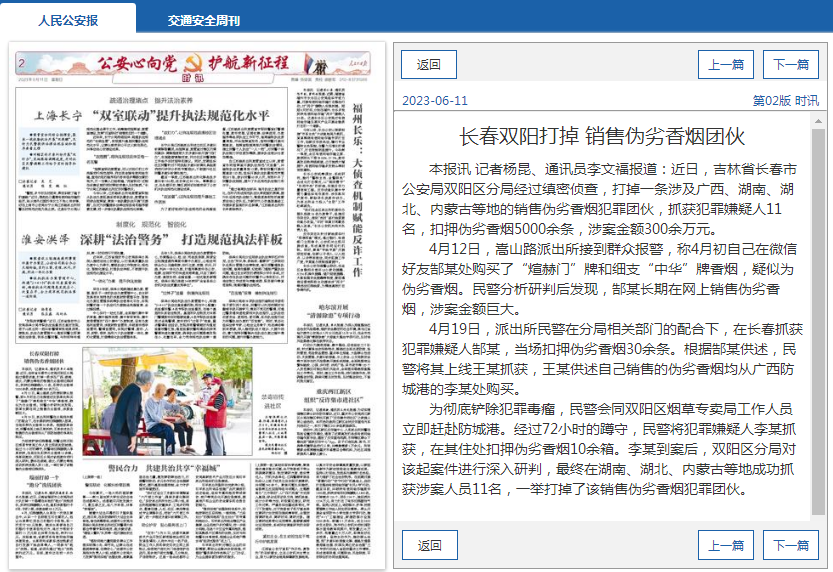Click the 第02版 时讯 edition label
The height and width of the screenshot is (572, 833).
pos(785,100)
